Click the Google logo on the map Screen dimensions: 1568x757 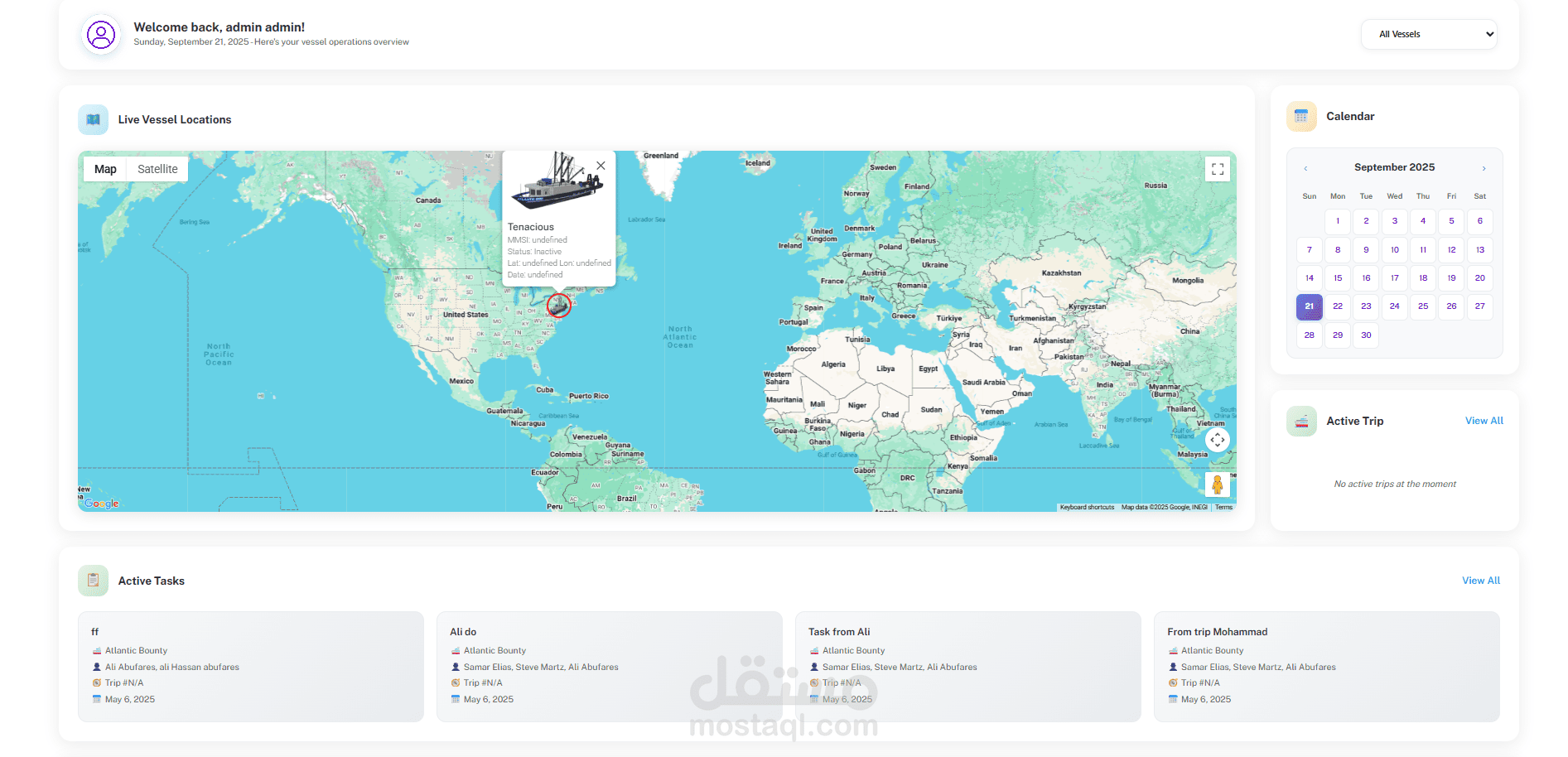[102, 504]
